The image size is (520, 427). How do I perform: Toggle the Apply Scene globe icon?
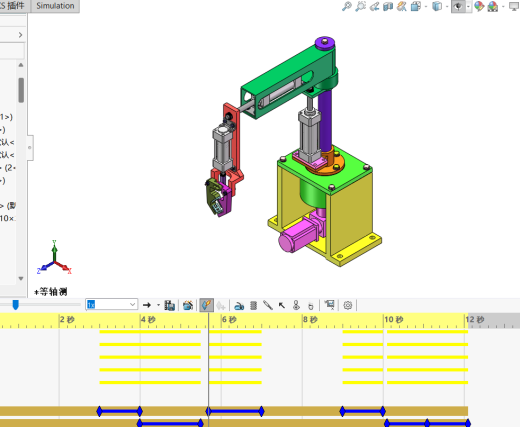click(x=479, y=6)
